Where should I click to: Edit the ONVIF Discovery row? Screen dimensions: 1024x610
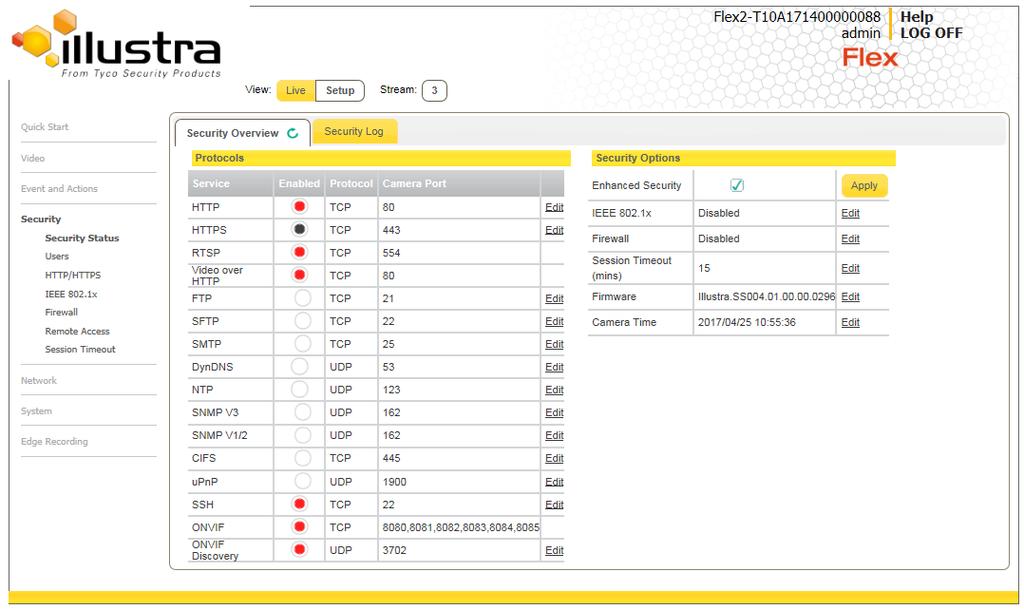(554, 551)
